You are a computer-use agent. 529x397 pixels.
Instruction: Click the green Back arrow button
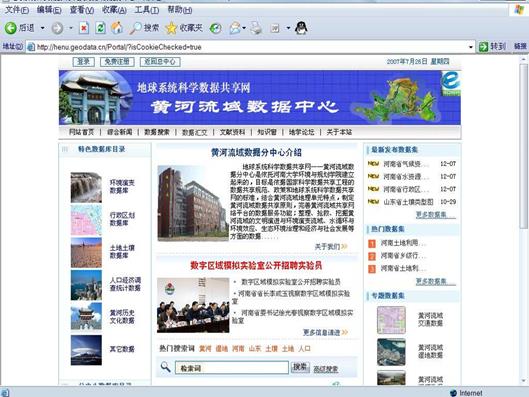(10, 28)
